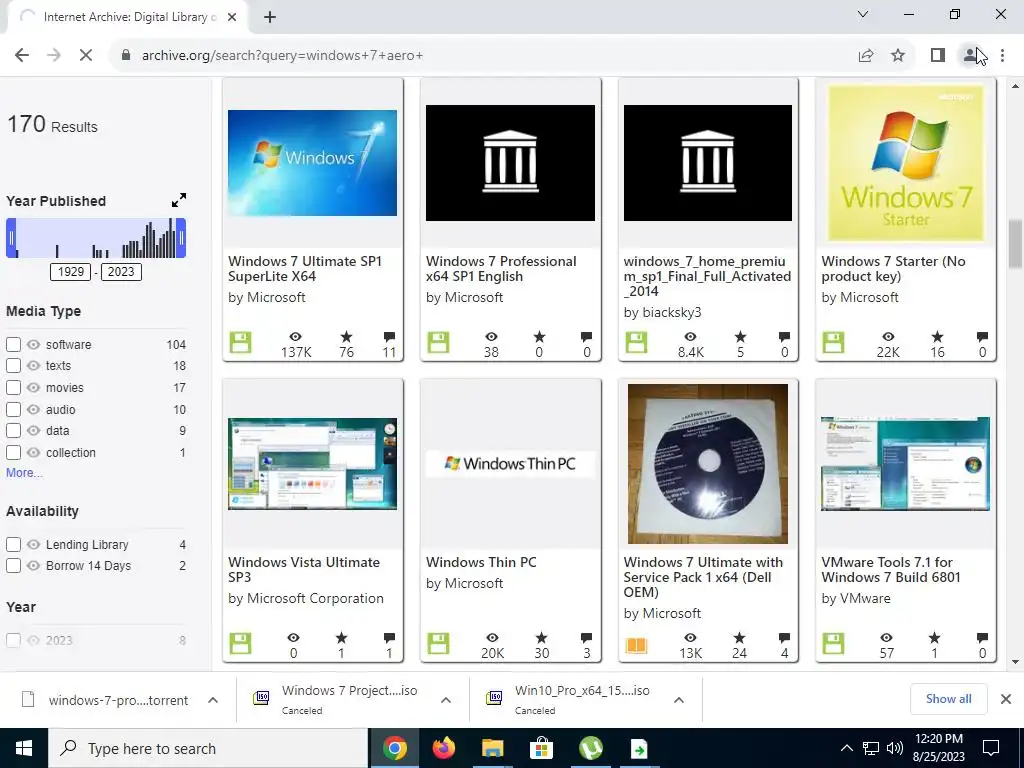1024x768 pixels.
Task: Check the movies media type filter
Action: click(13, 387)
